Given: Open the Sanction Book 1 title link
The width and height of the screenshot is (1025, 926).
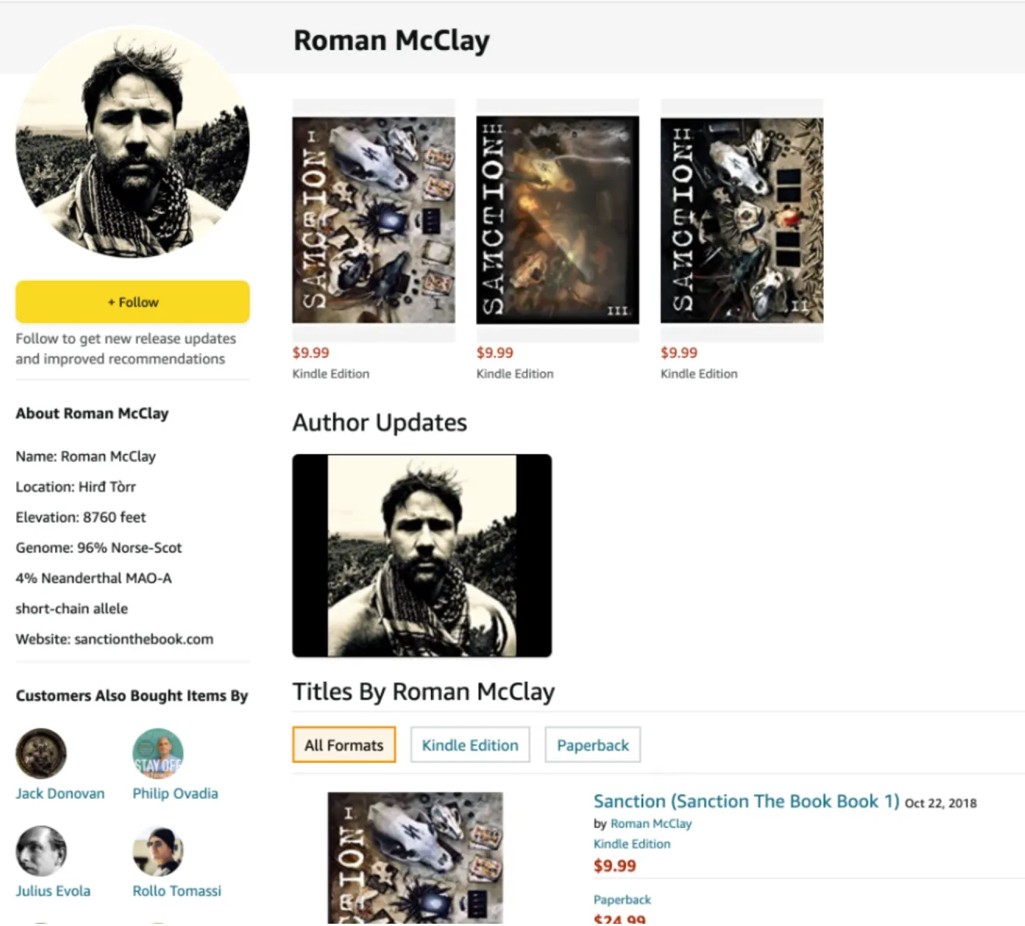Looking at the screenshot, I should [x=747, y=801].
